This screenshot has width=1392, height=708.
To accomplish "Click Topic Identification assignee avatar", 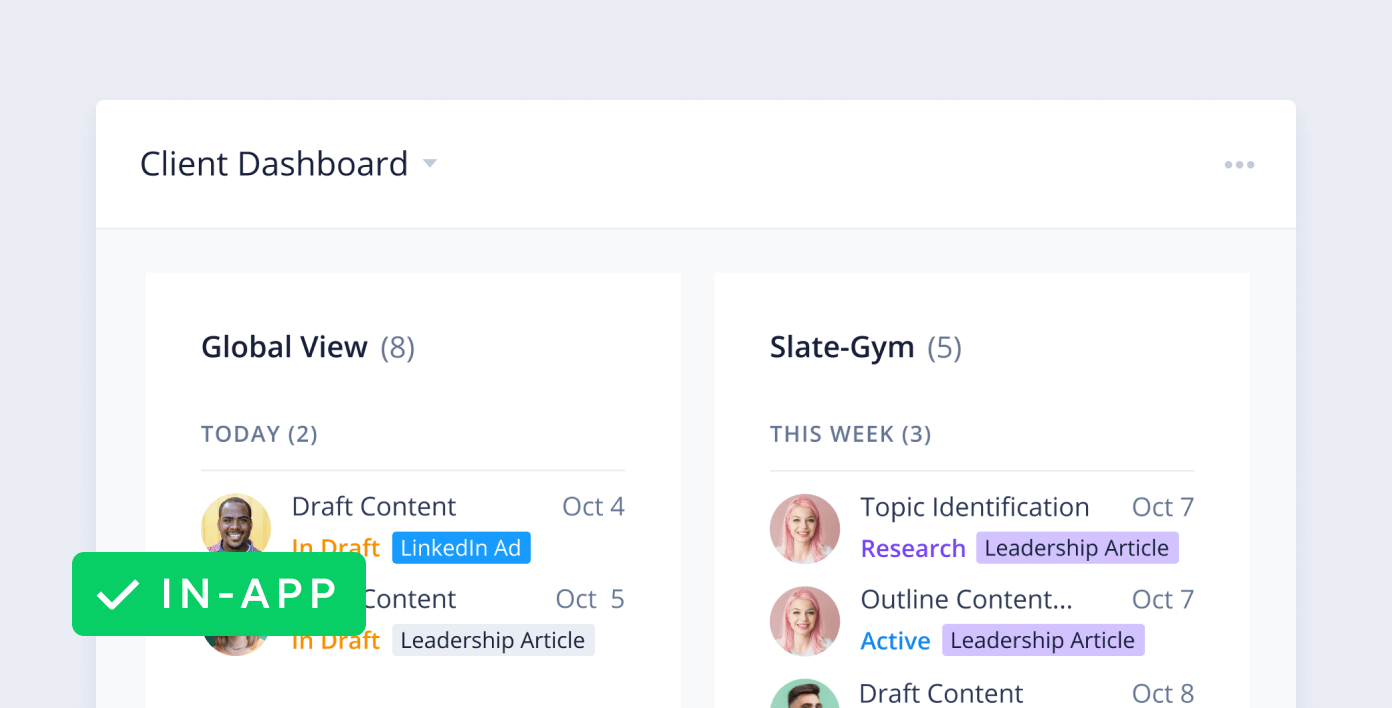I will (x=805, y=528).
